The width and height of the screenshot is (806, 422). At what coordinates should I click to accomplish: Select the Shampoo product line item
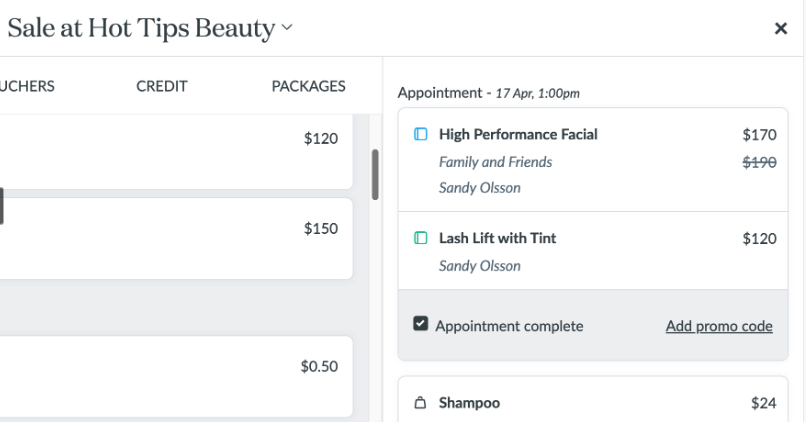click(x=593, y=399)
